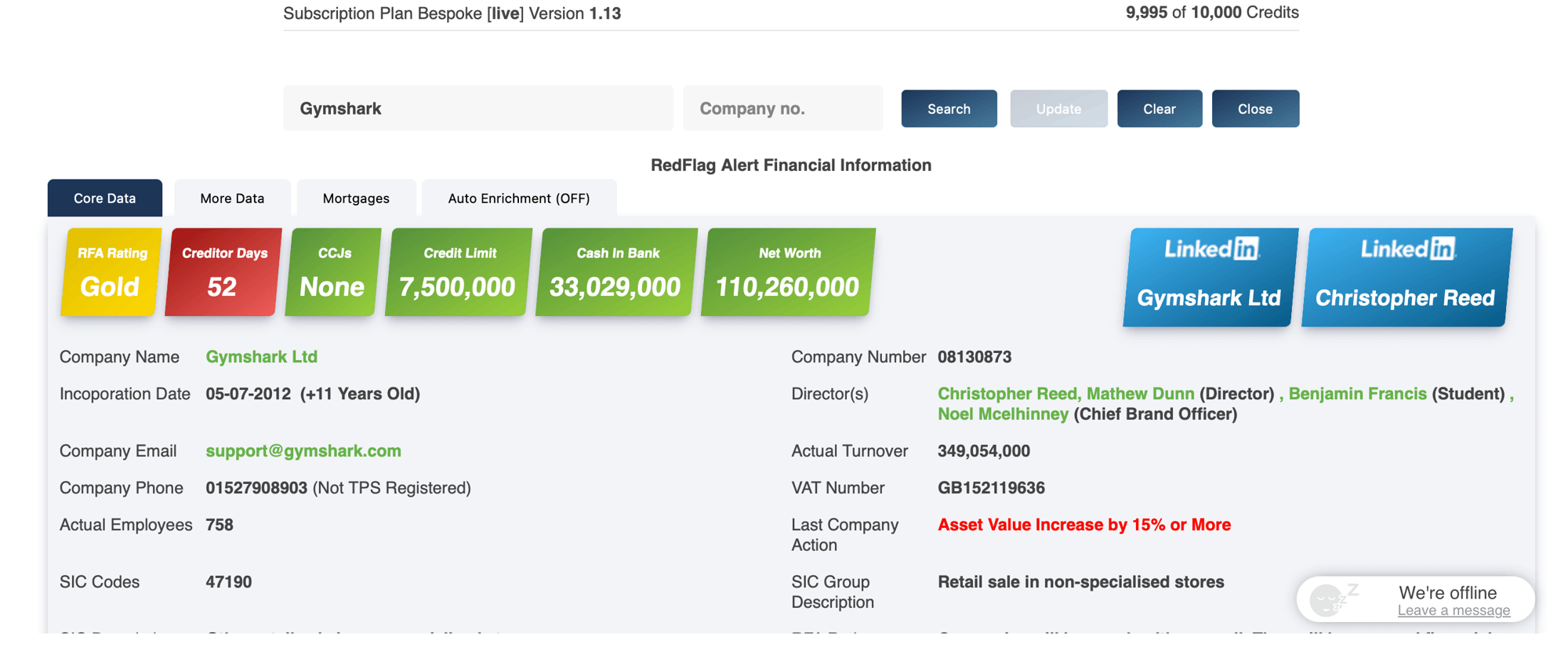Viewport: 1568px width, 659px height.
Task: Click the Credit Limit 7,500,000 tile
Action: coord(459,272)
